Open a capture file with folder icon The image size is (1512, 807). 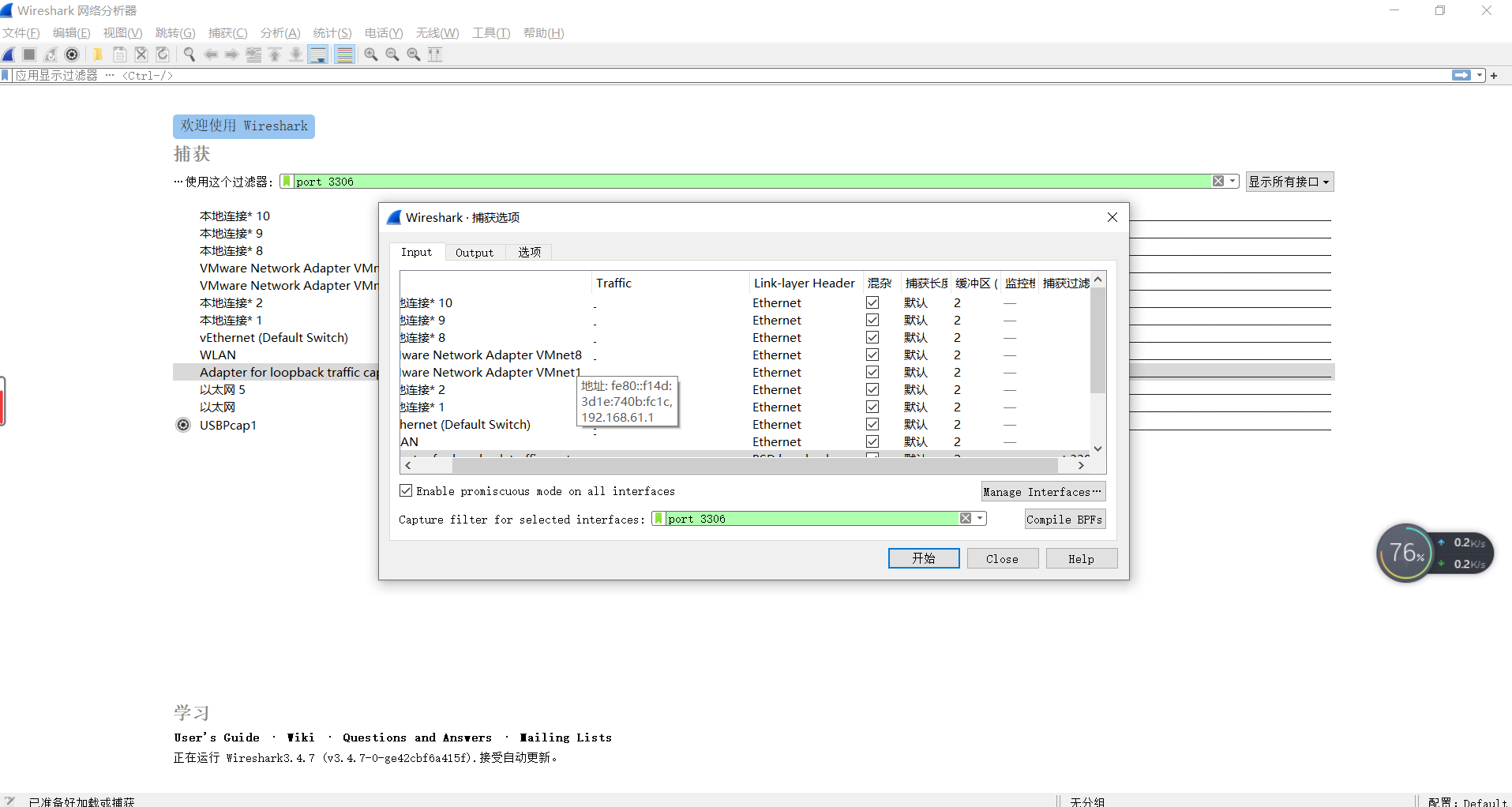point(98,54)
